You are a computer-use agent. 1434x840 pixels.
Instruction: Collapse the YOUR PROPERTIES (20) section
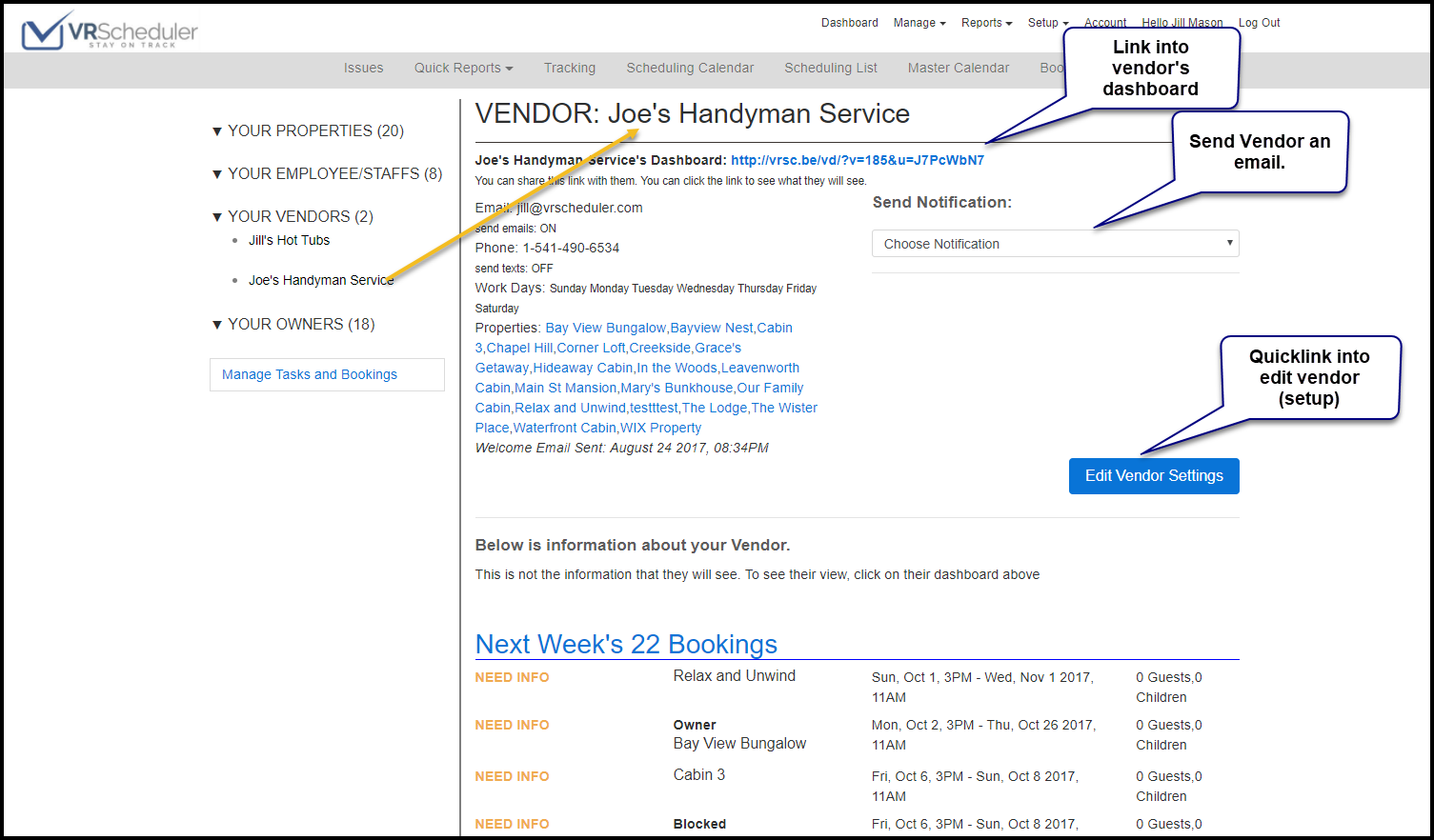308,130
